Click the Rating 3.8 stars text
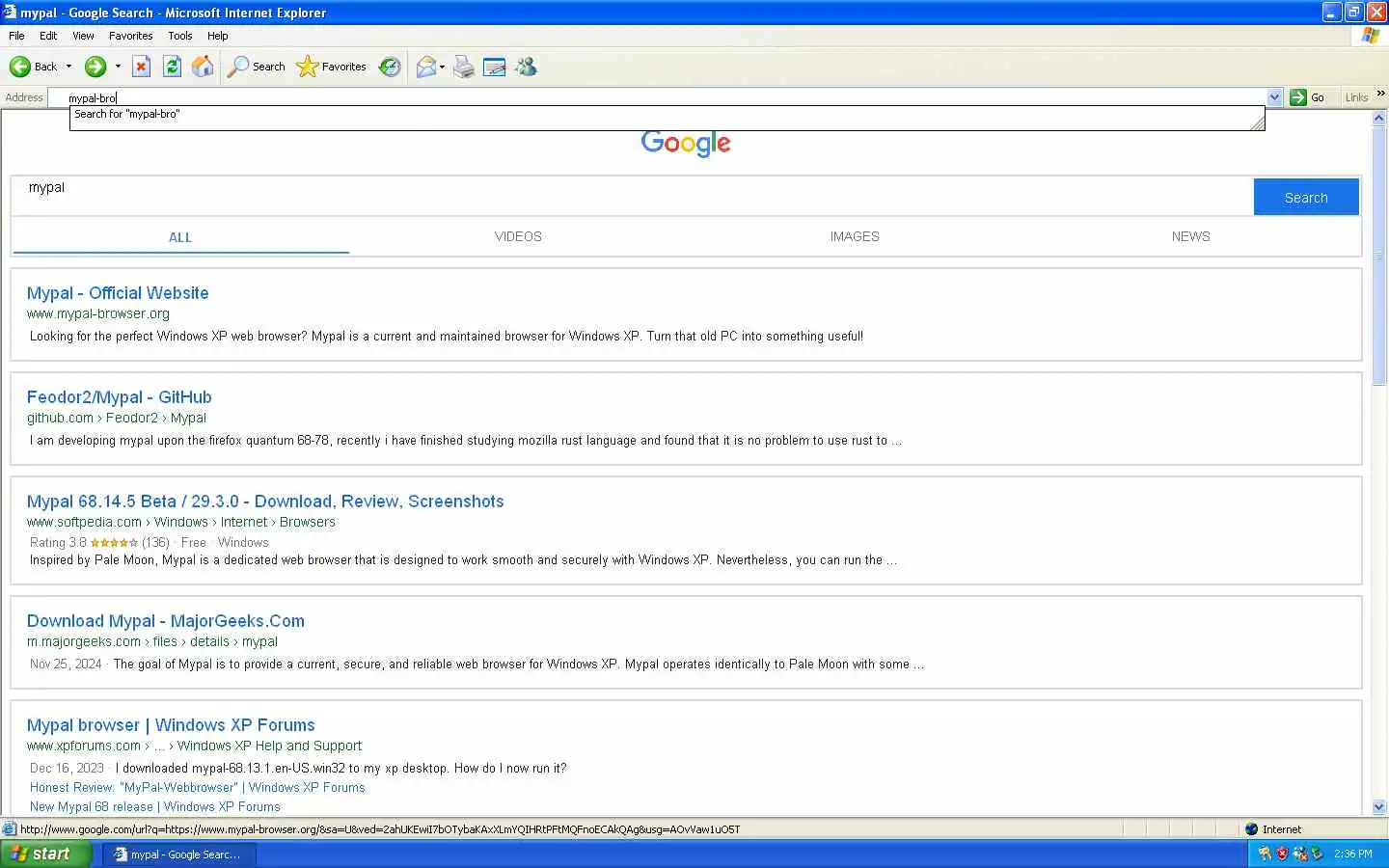This screenshot has width=1389, height=868. (x=99, y=543)
